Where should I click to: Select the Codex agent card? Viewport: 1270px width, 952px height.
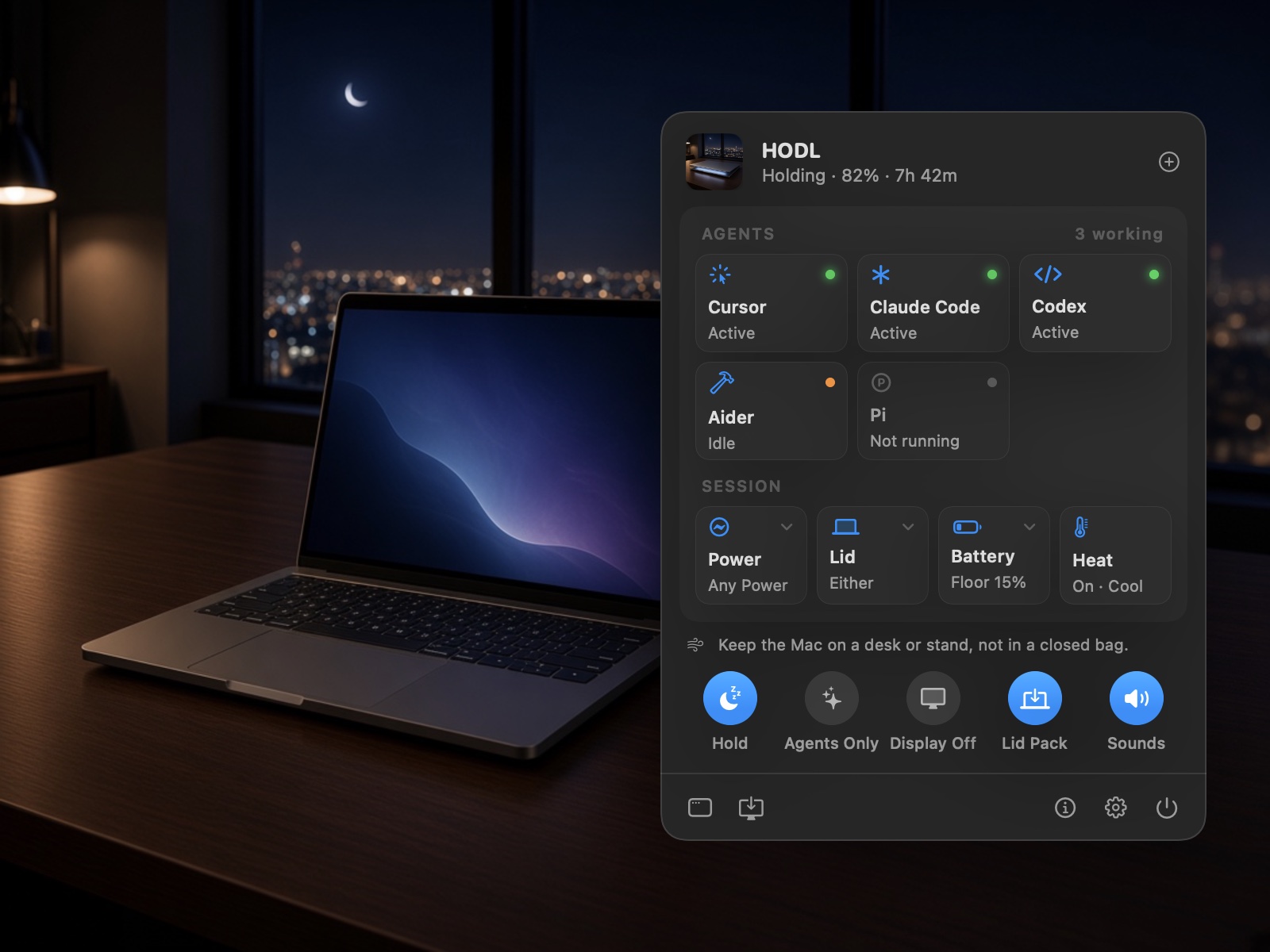[1095, 303]
